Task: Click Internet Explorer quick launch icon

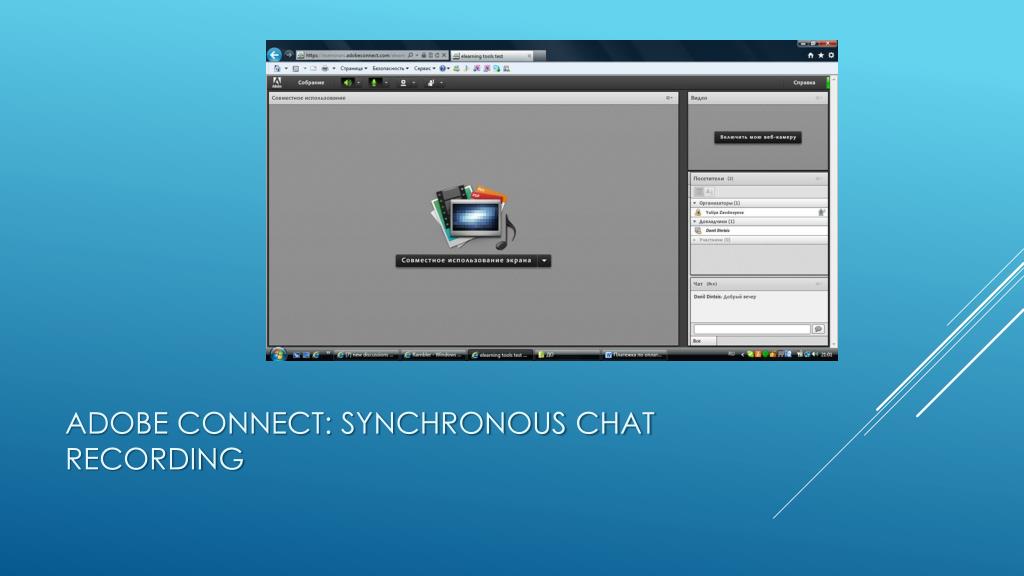Action: click(316, 355)
